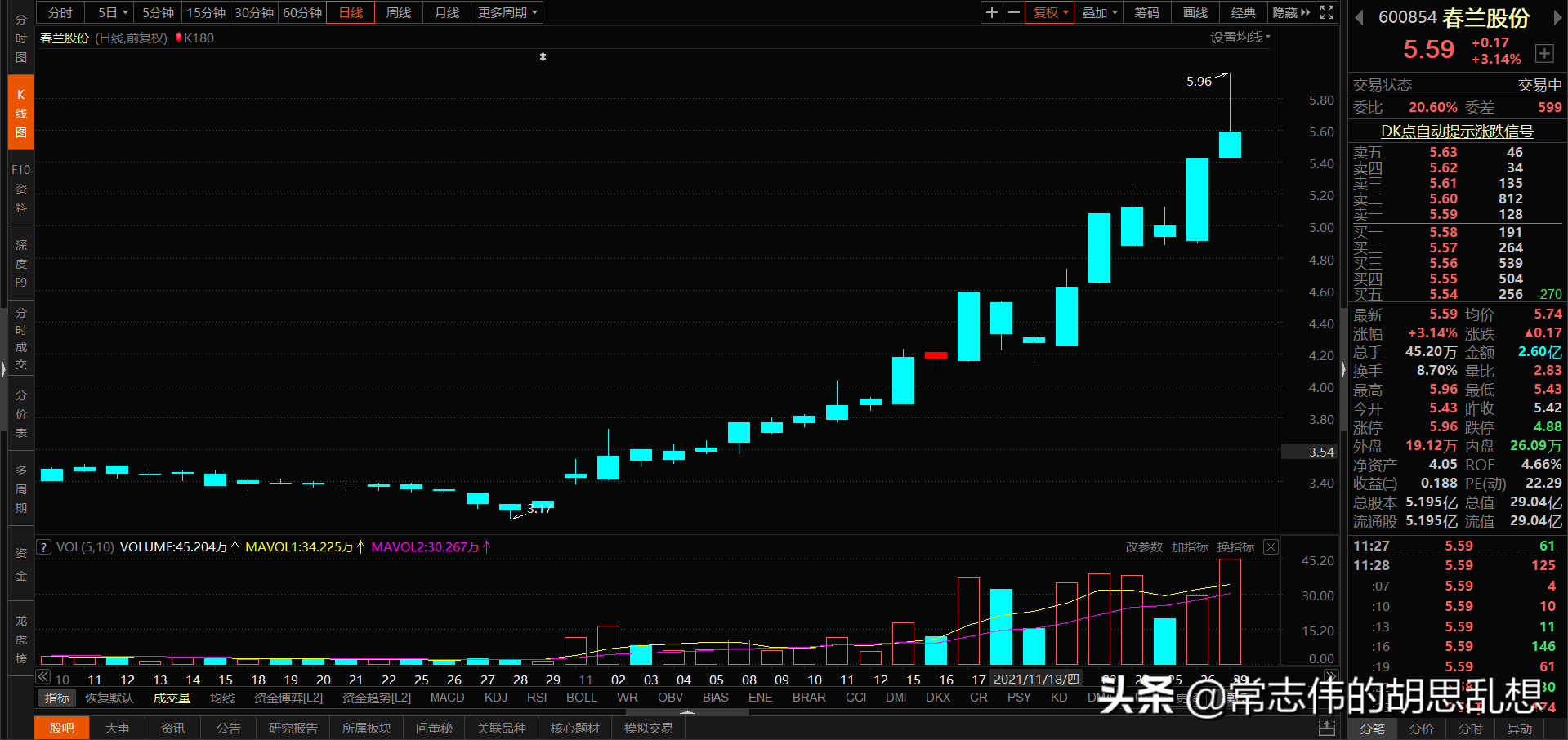Switch to the 周线 weekly chart tab
The width and height of the screenshot is (1568, 740).
click(398, 12)
